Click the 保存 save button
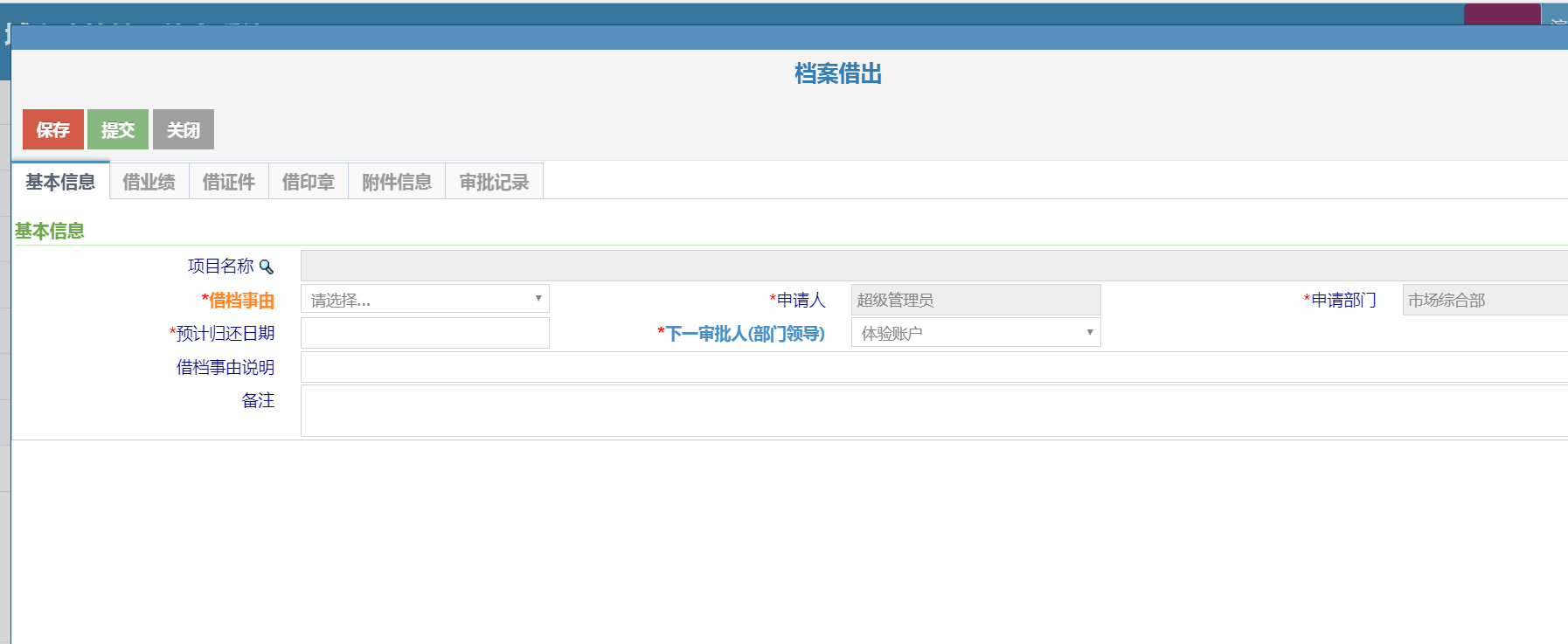The height and width of the screenshot is (644, 1568). 53,129
